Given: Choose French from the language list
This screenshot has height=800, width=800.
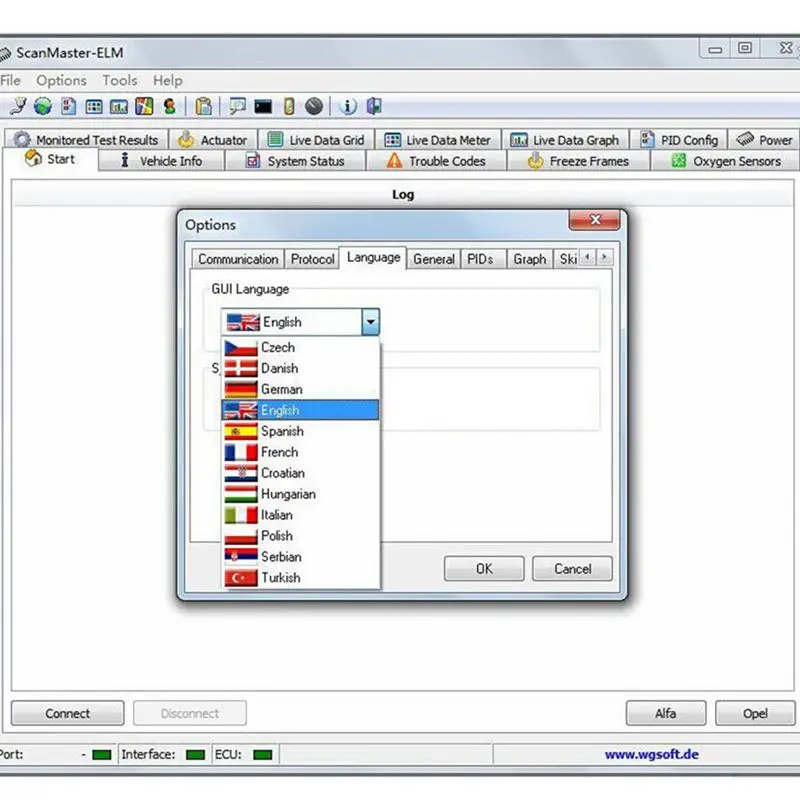Looking at the screenshot, I should 301,452.
